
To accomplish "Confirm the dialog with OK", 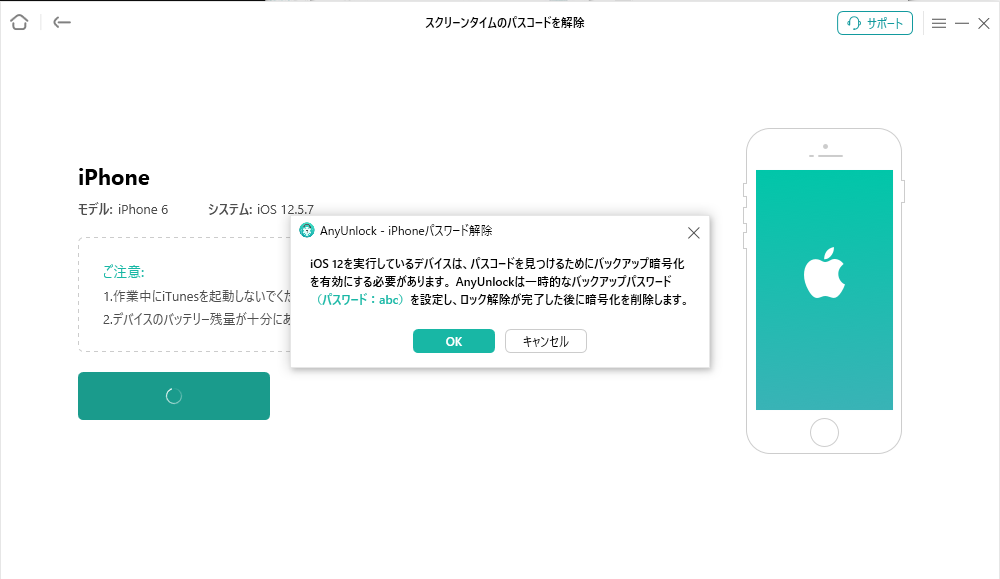I will coord(453,341).
